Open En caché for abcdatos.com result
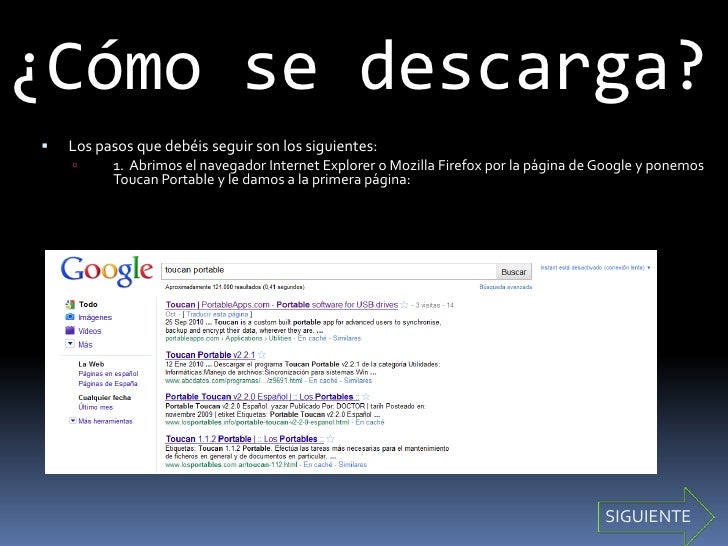The image size is (728, 546). point(323,380)
